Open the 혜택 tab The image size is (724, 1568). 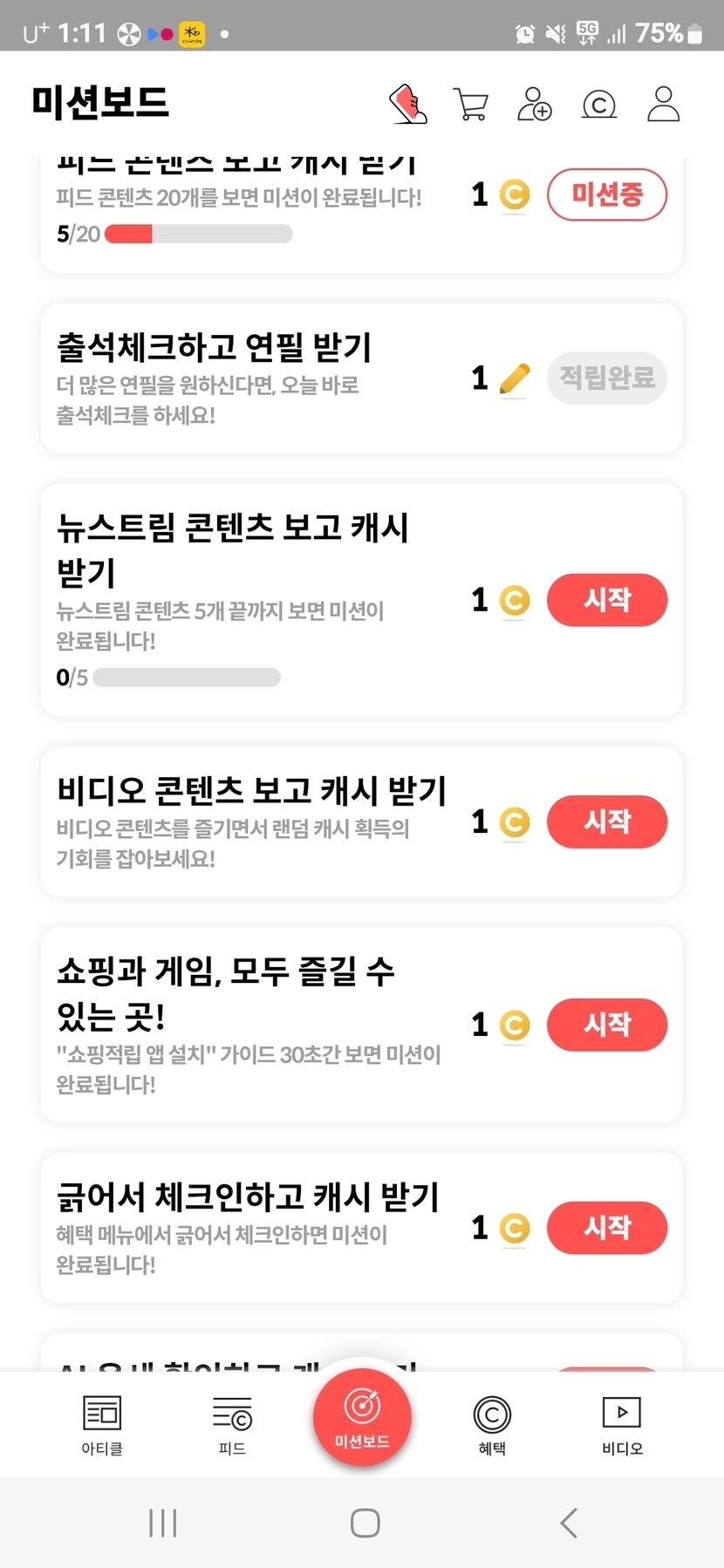pos(492,1424)
